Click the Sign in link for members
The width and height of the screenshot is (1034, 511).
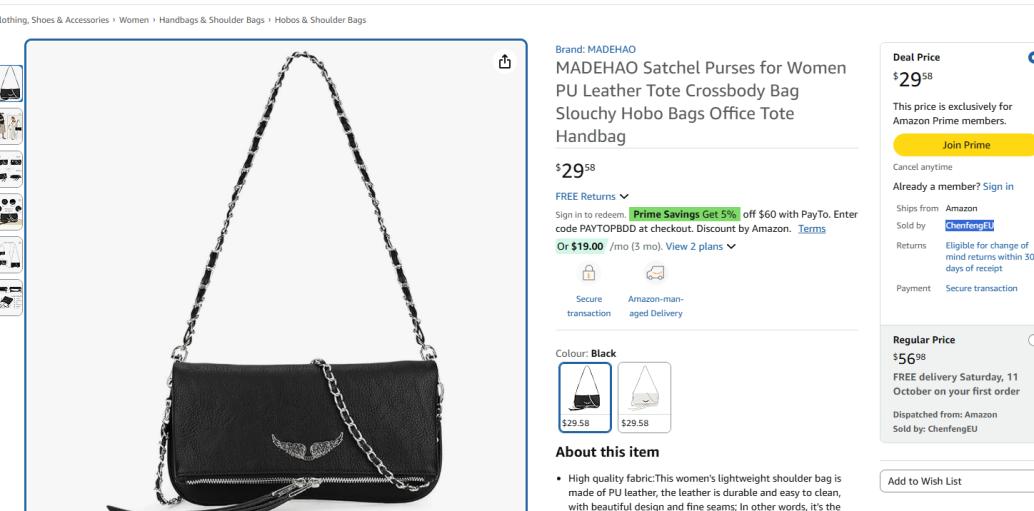(1000, 186)
